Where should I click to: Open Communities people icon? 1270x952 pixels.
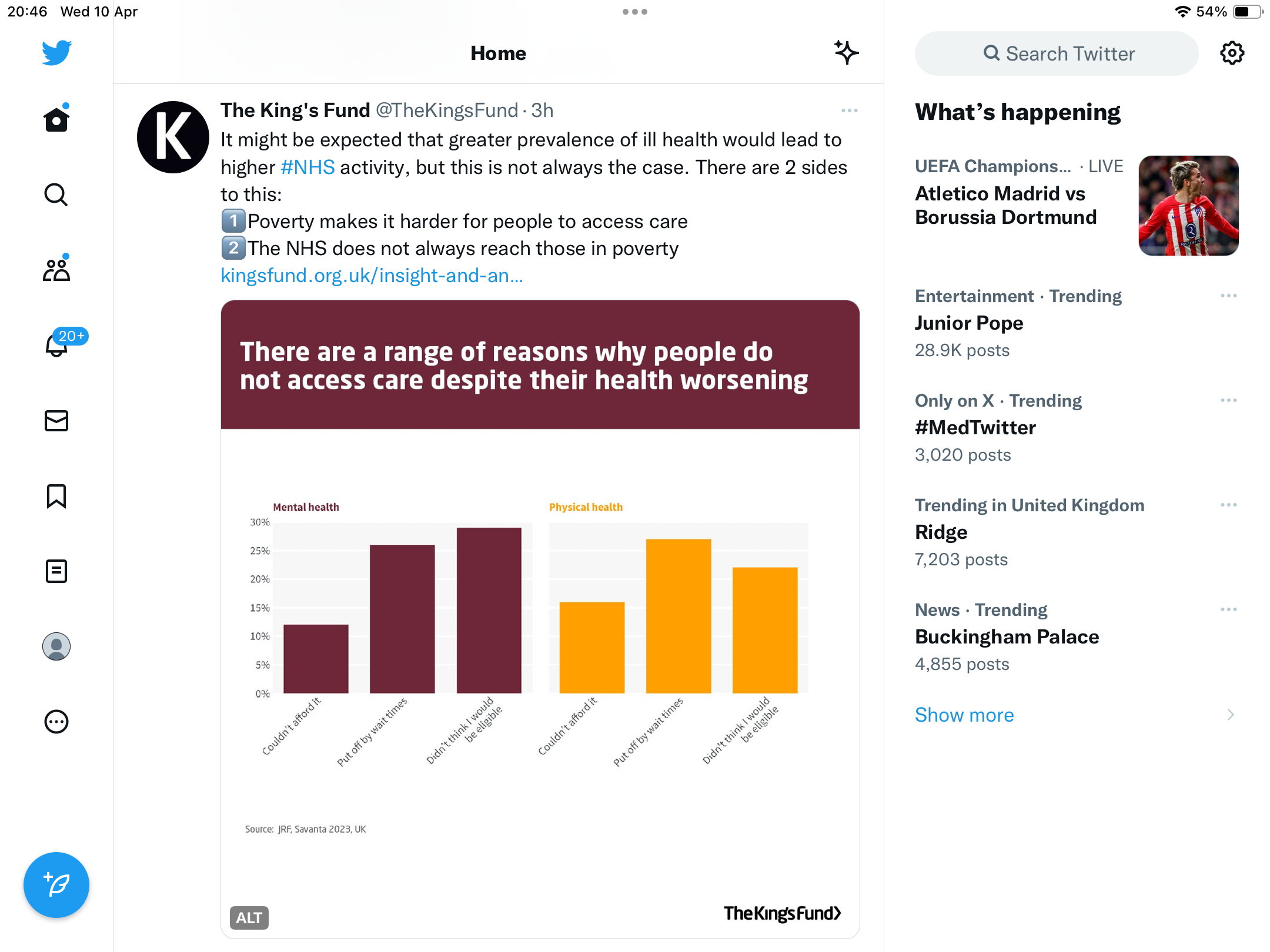point(56,269)
